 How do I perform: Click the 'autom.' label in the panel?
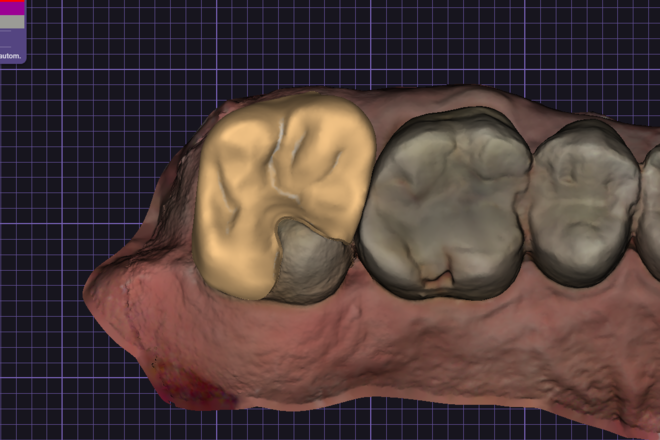[x=10, y=56]
